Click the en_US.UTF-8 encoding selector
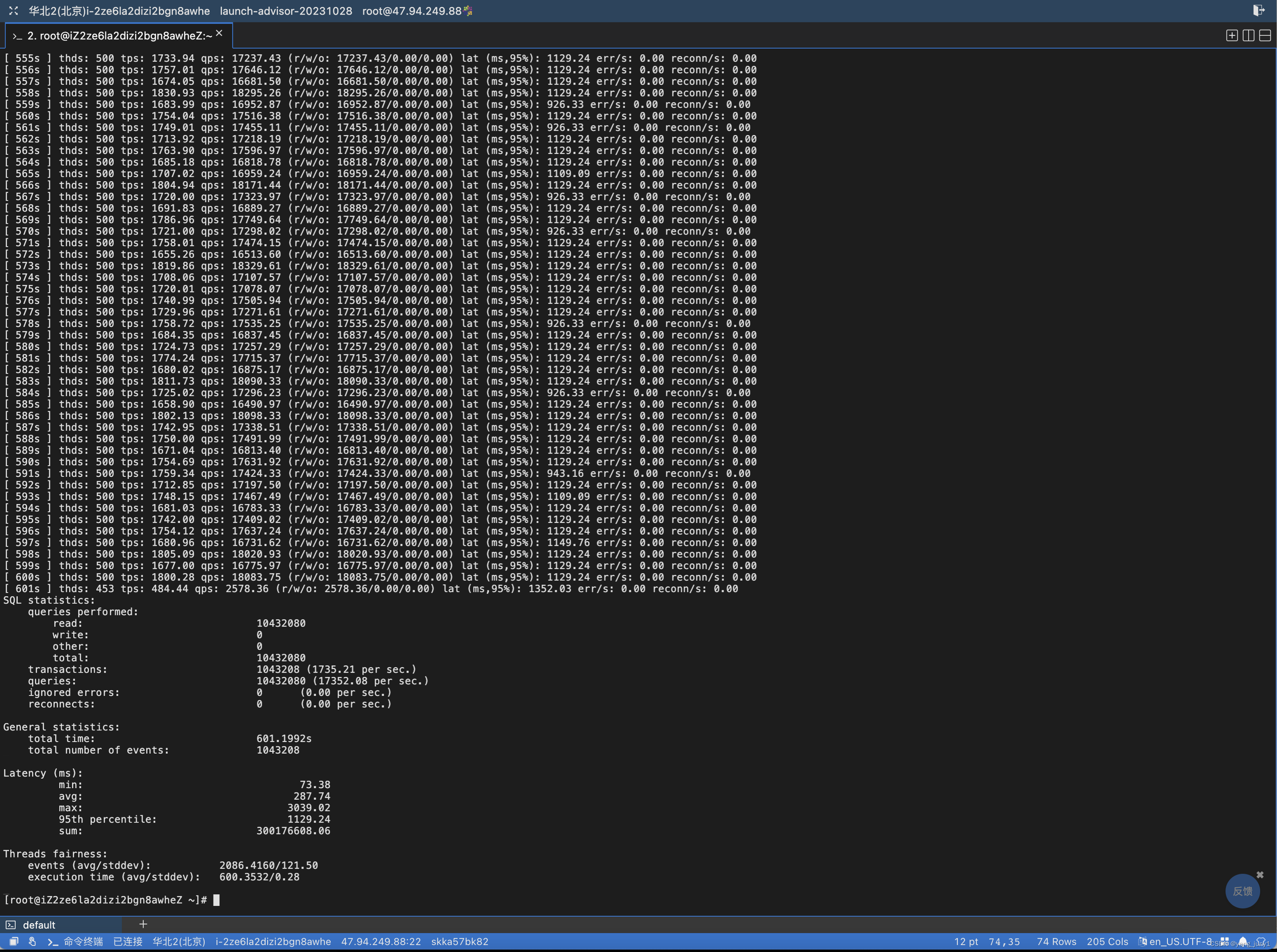The height and width of the screenshot is (952, 1277). point(1180,941)
